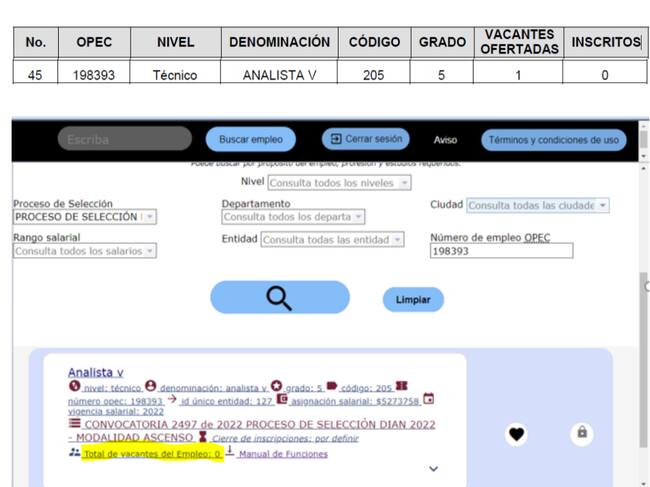Viewport: 650px width, 487px height.
Task: Click the Número de empleo OPEC field
Action: pos(501,251)
